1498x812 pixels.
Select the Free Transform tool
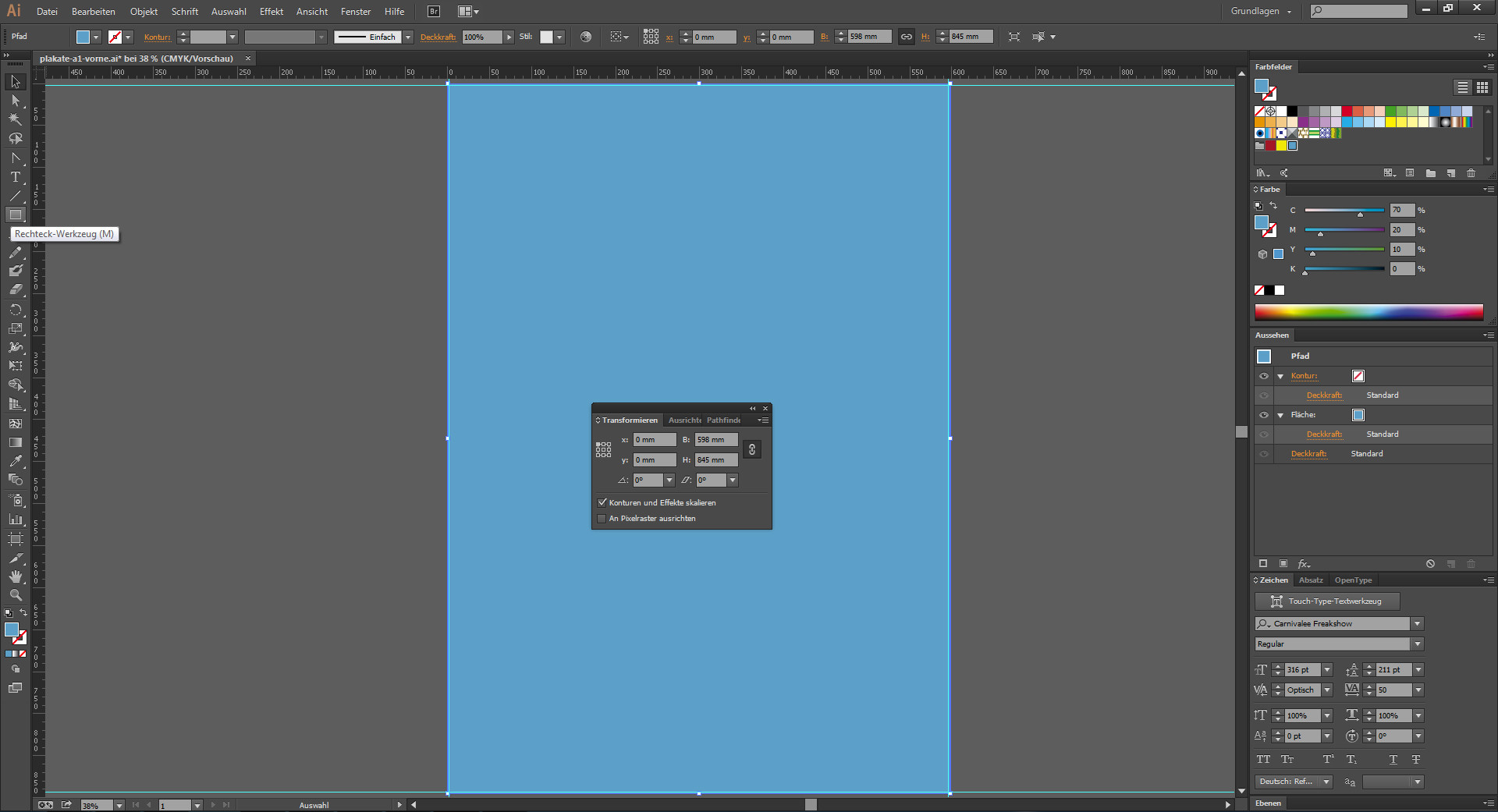[x=15, y=366]
